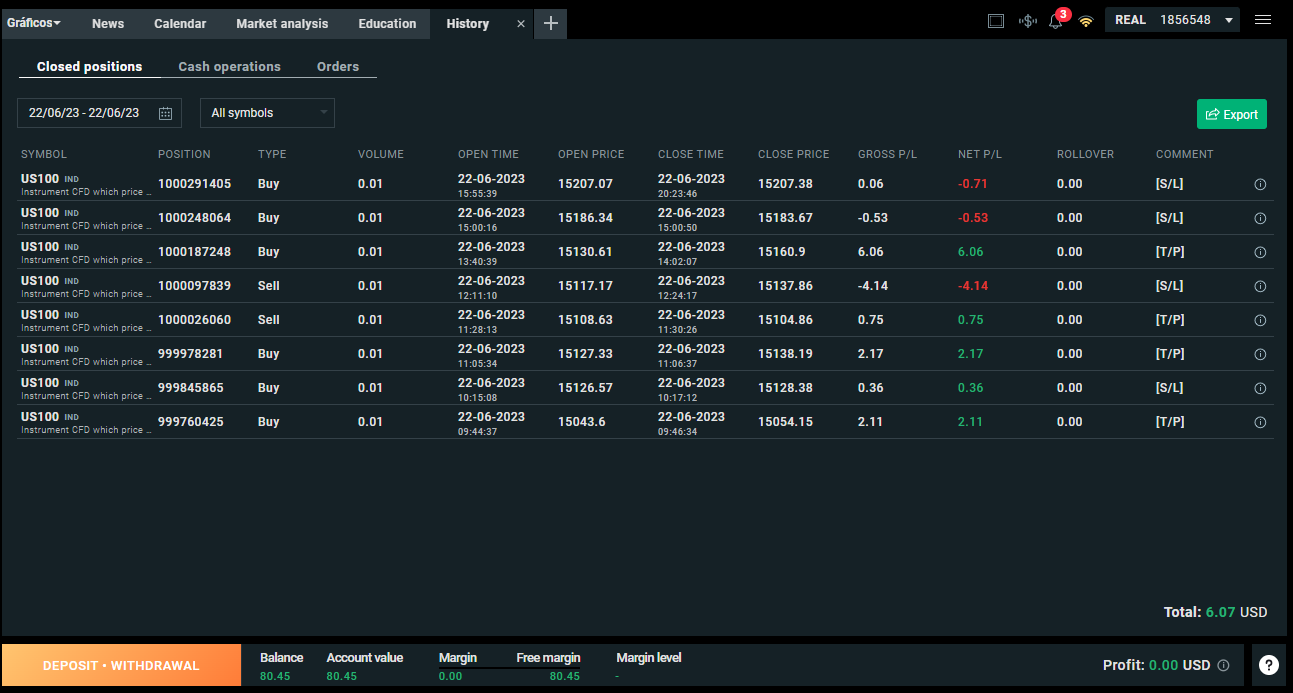Click the date range field 22/06/23 - 22/06/23
1293x693 pixels.
pyautogui.click(x=99, y=113)
